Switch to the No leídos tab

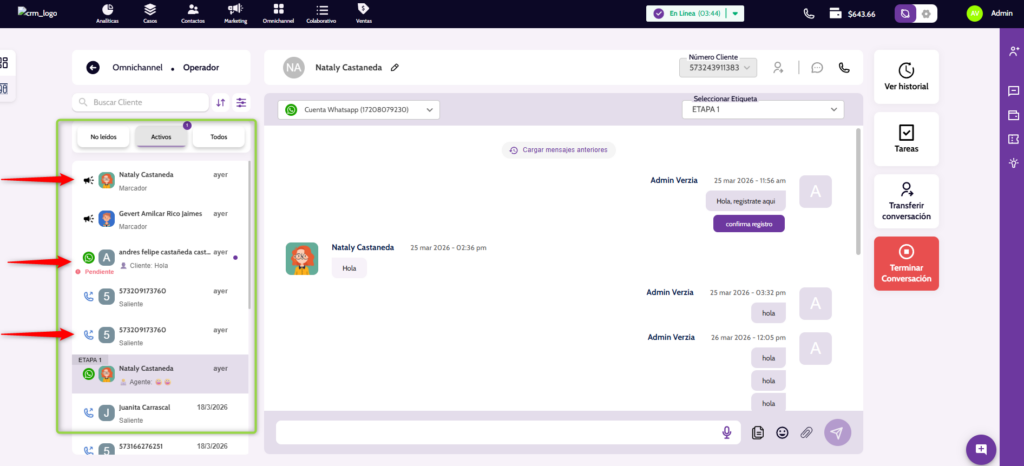click(103, 137)
